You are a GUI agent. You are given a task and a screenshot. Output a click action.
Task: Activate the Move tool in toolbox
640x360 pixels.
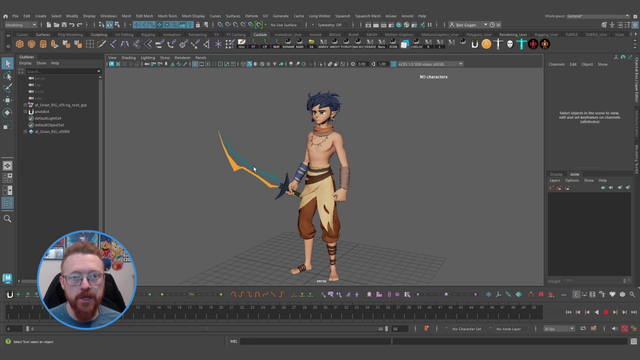(7, 100)
